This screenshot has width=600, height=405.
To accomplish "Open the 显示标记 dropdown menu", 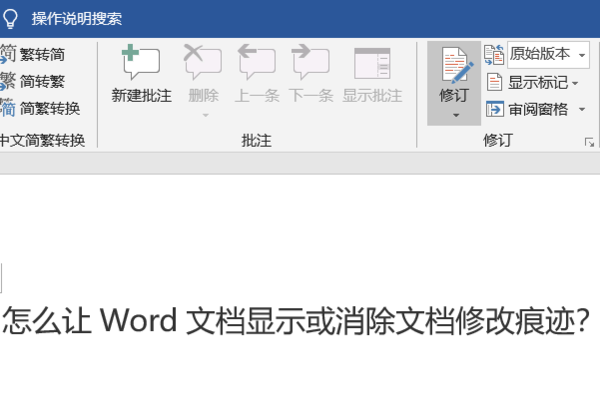I will [x=533, y=82].
